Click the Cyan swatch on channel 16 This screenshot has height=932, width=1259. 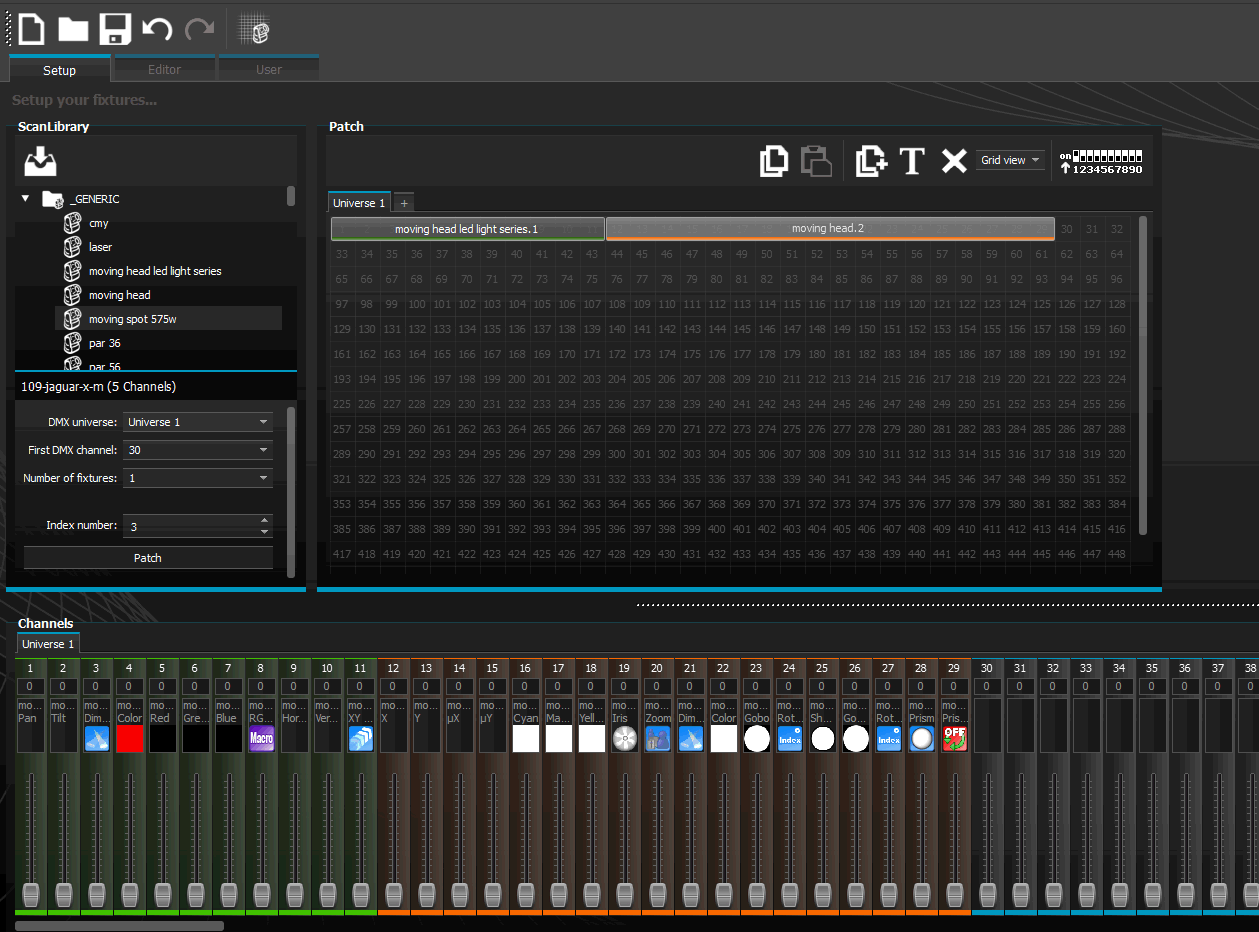pos(525,739)
